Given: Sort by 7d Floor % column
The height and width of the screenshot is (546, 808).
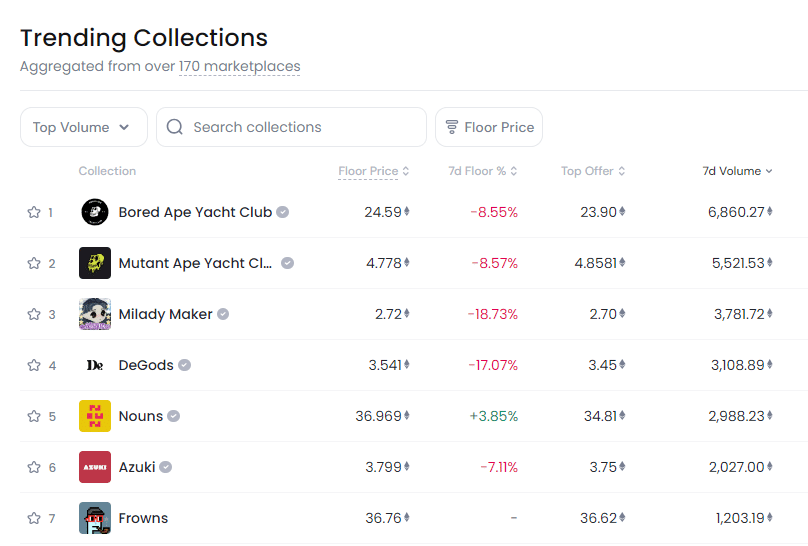Looking at the screenshot, I should click(483, 171).
